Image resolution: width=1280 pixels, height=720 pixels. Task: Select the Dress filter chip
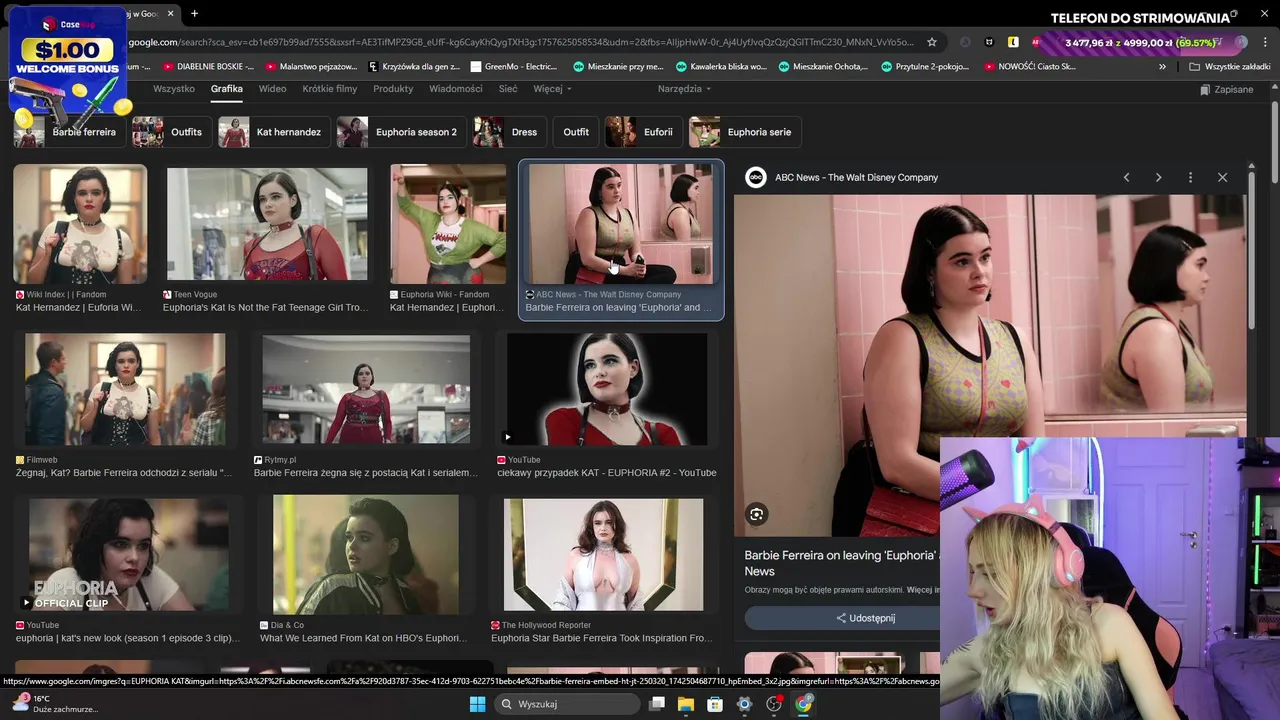point(509,132)
